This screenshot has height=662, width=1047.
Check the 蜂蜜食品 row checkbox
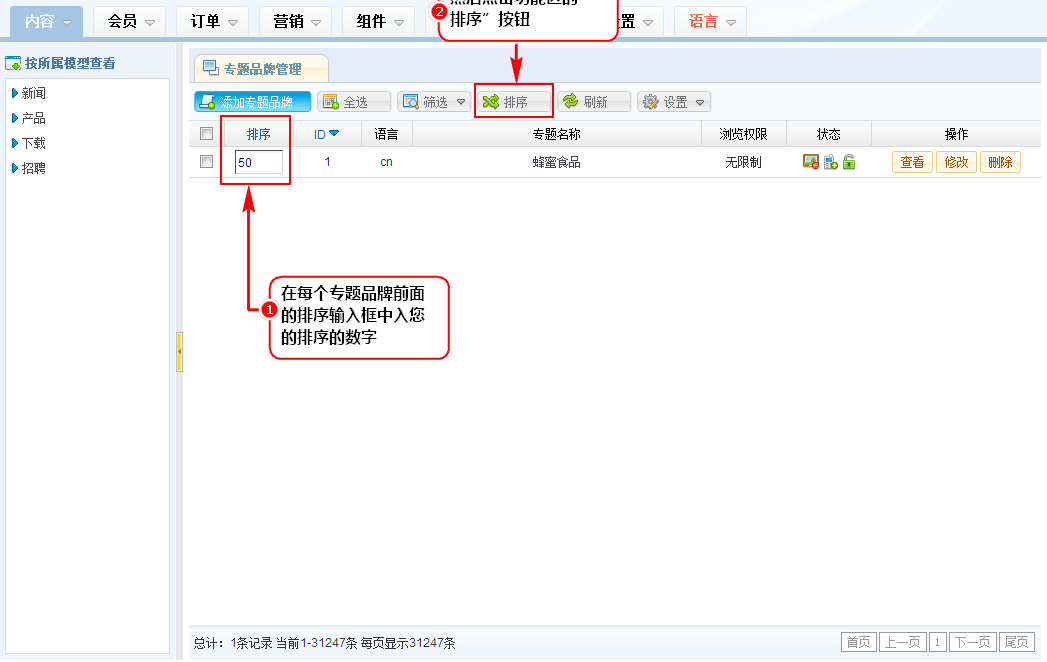point(206,161)
